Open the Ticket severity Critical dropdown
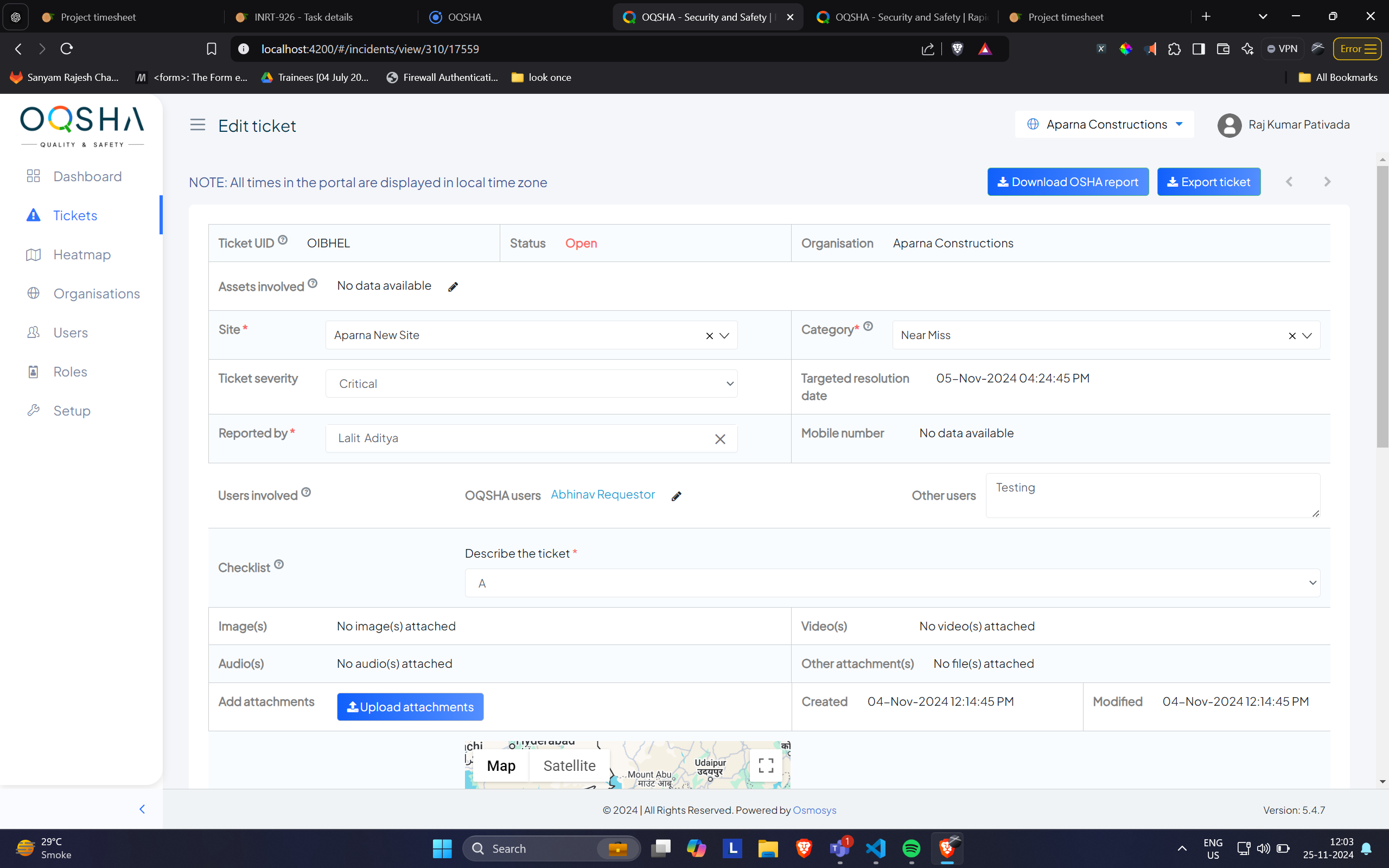The width and height of the screenshot is (1389, 868). coord(531,384)
